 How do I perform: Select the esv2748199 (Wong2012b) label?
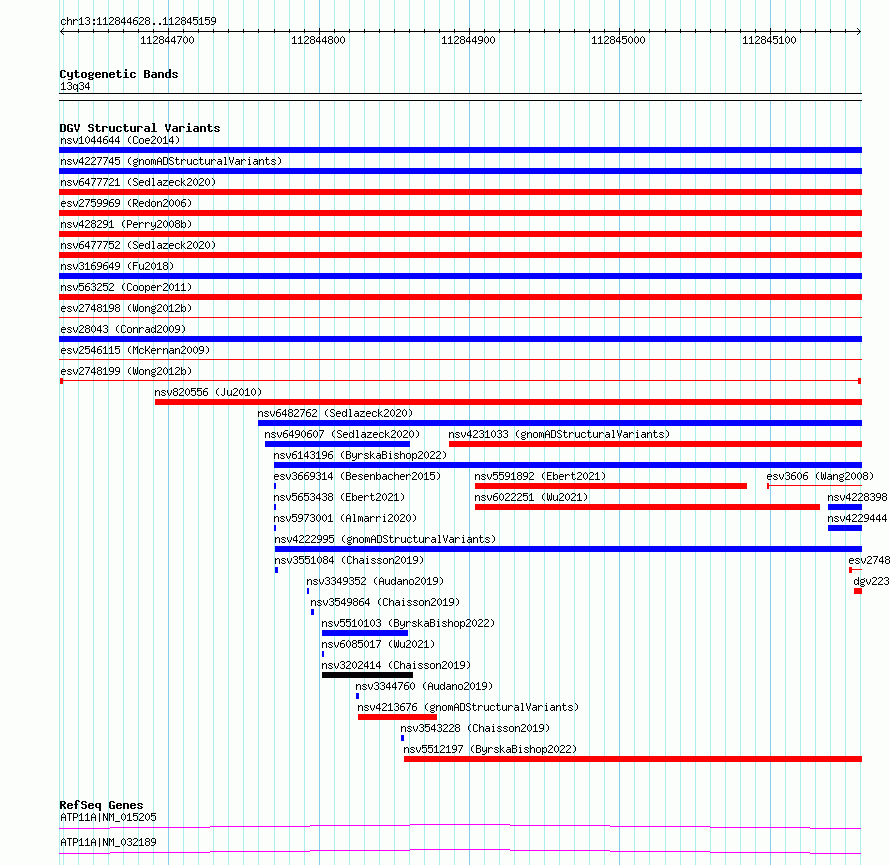tap(126, 371)
